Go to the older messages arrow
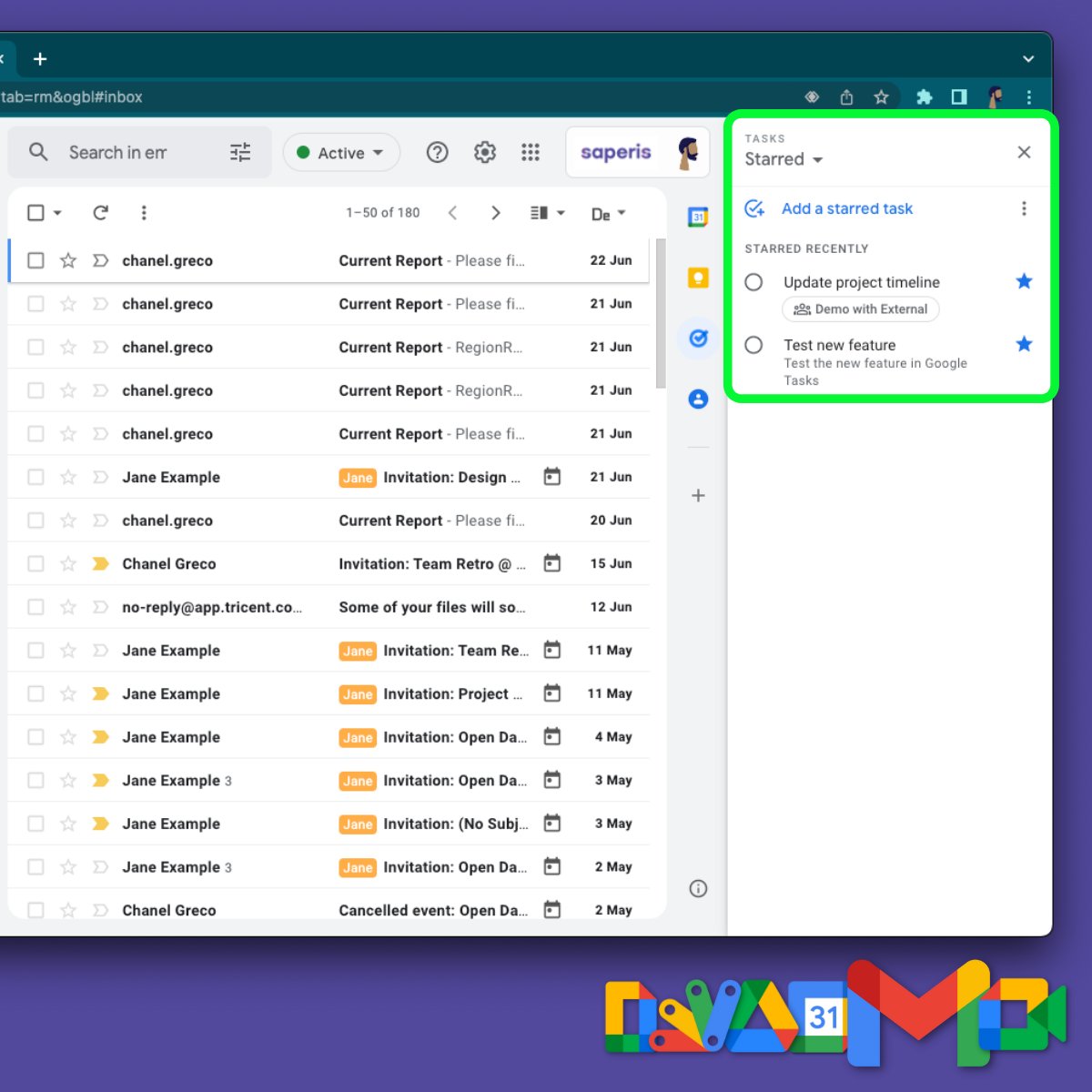 pos(495,212)
